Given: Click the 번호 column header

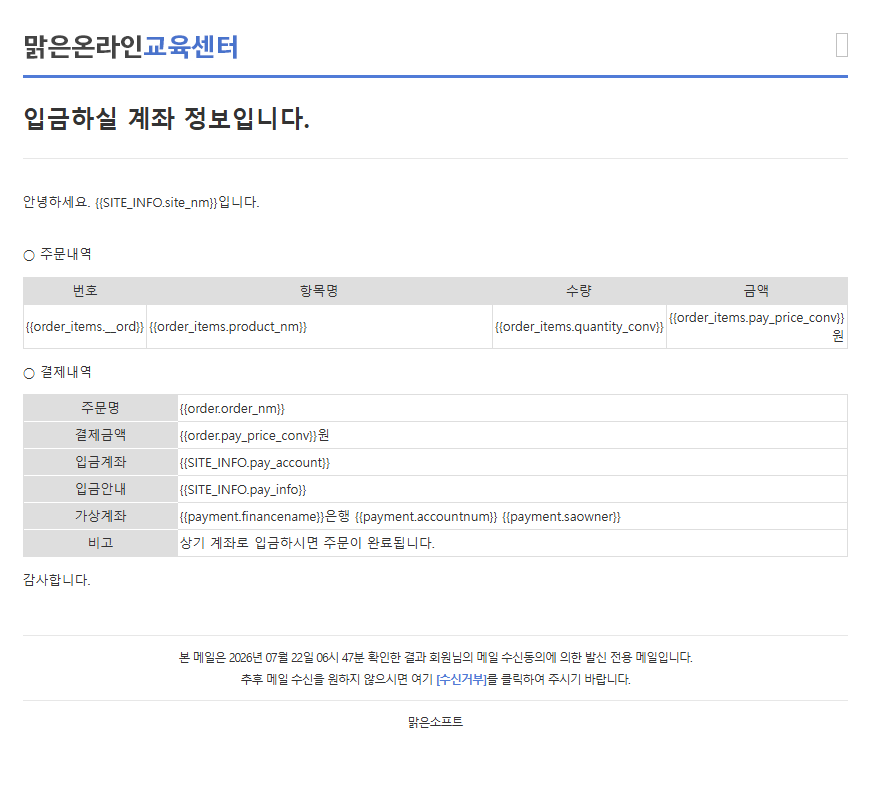Looking at the screenshot, I should (85, 291).
